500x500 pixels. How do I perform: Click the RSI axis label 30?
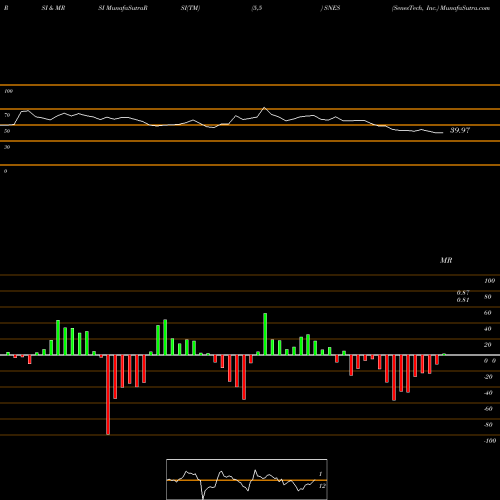coord(7,147)
